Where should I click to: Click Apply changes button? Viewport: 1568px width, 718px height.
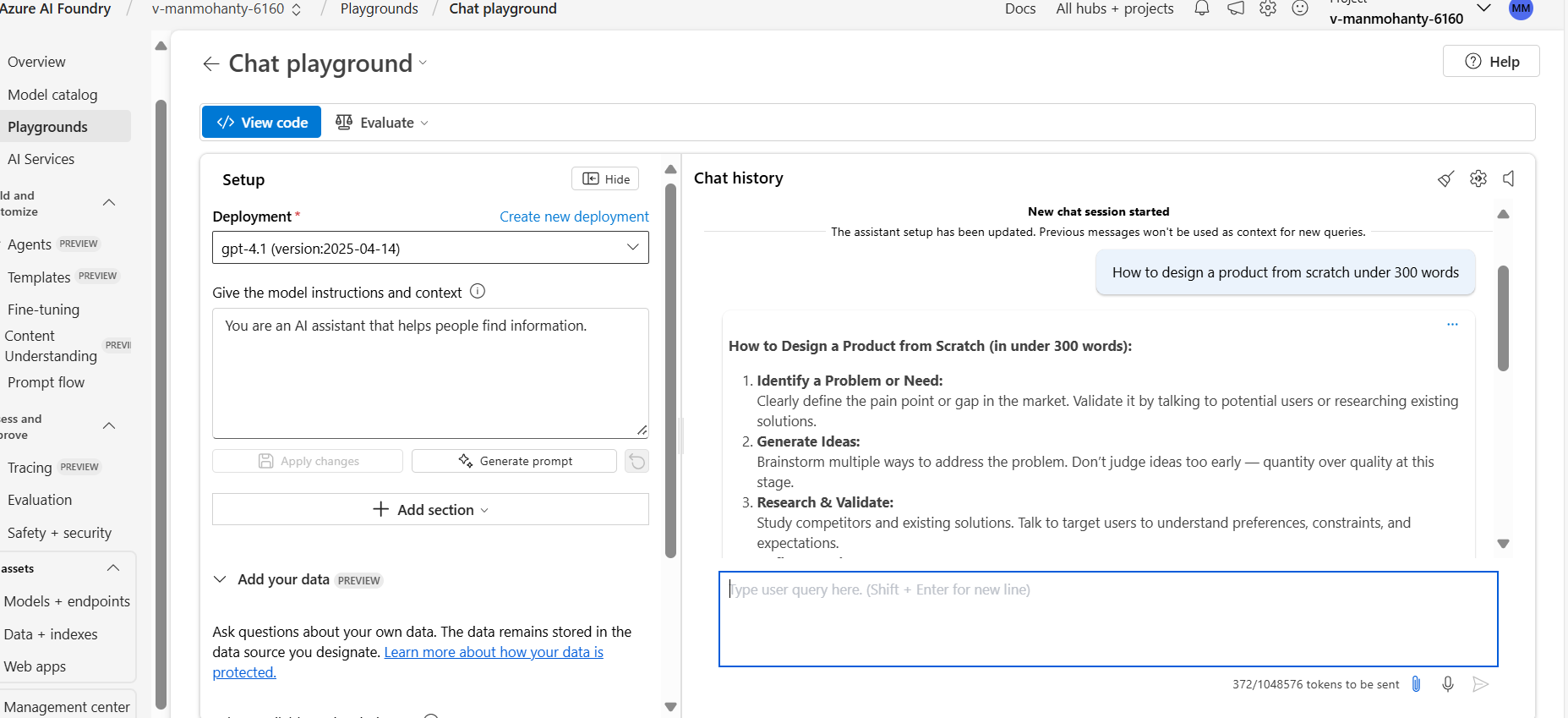pyautogui.click(x=308, y=461)
